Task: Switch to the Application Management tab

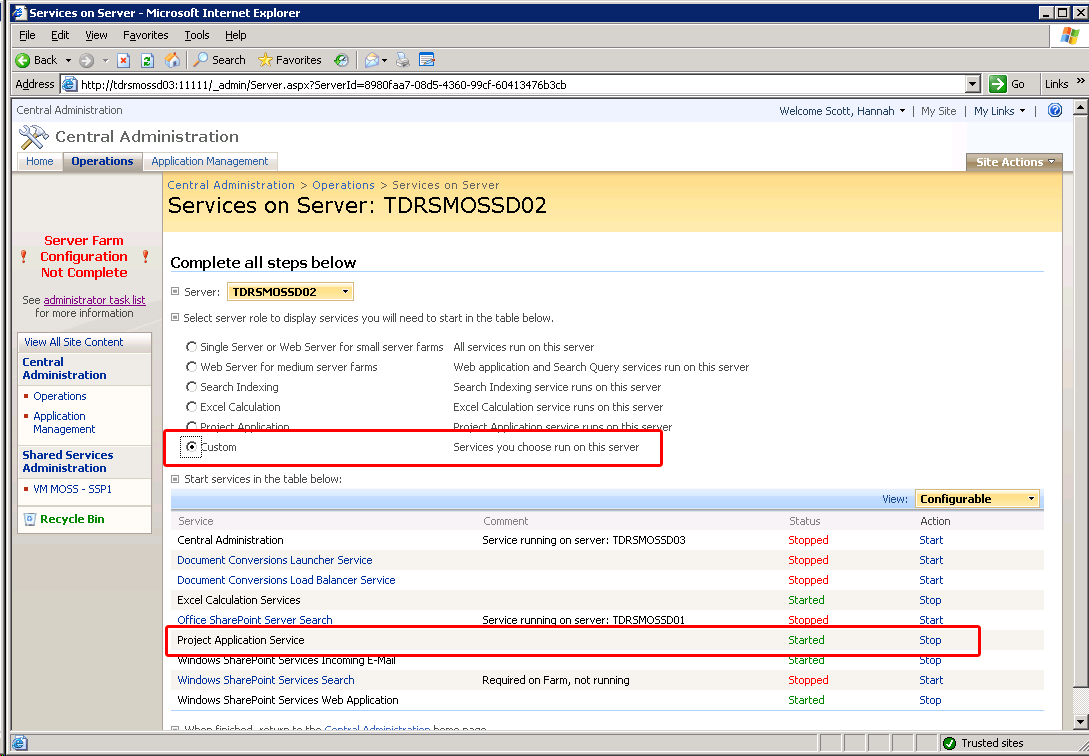Action: click(210, 161)
